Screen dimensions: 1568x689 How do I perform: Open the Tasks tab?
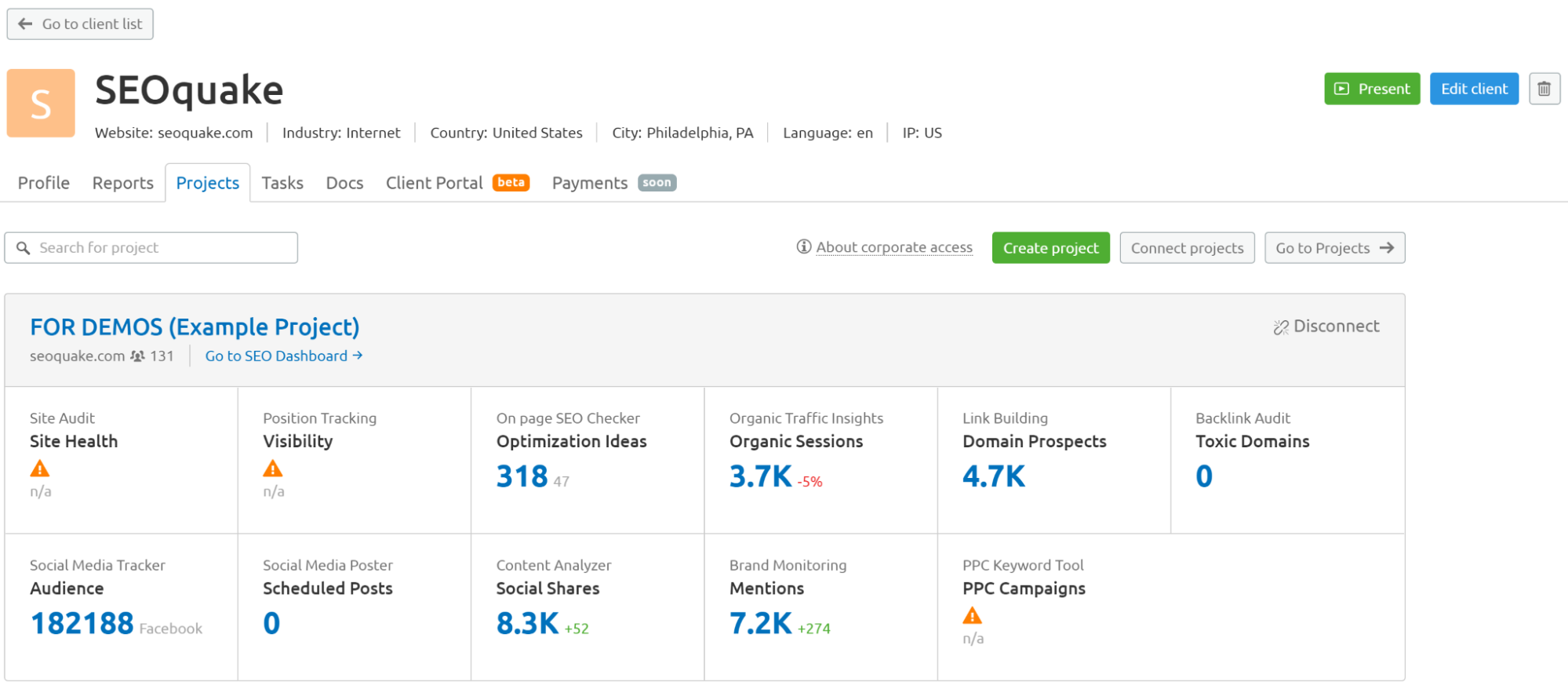tap(282, 183)
